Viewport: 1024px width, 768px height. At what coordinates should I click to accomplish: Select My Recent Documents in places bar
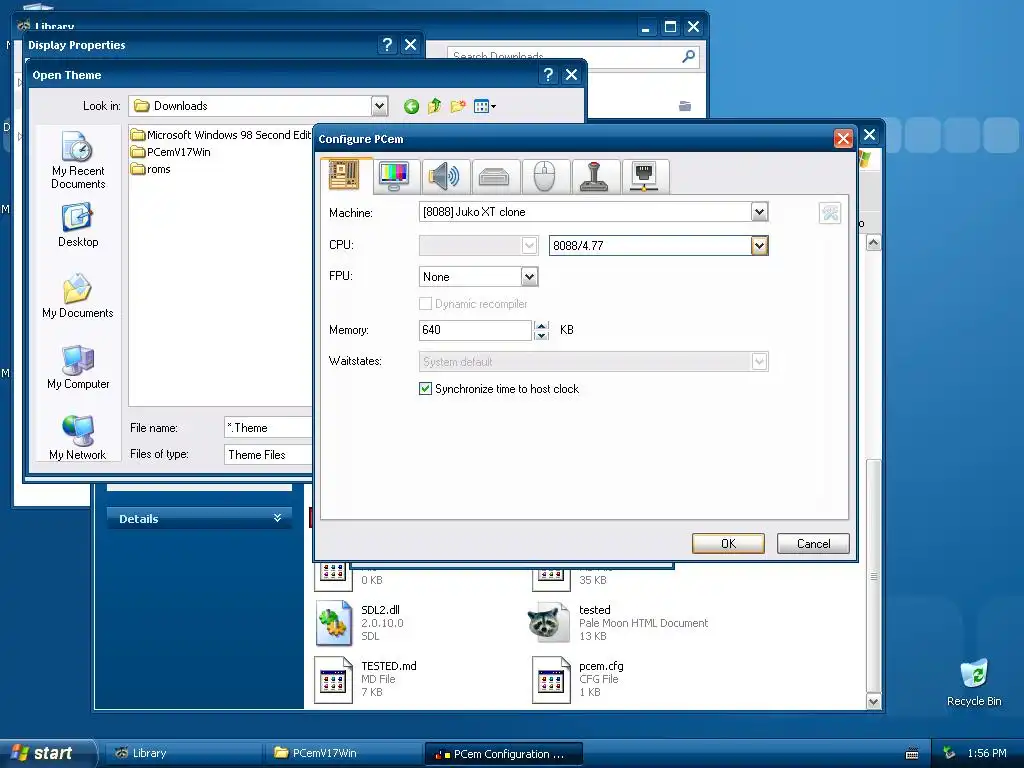coord(78,160)
